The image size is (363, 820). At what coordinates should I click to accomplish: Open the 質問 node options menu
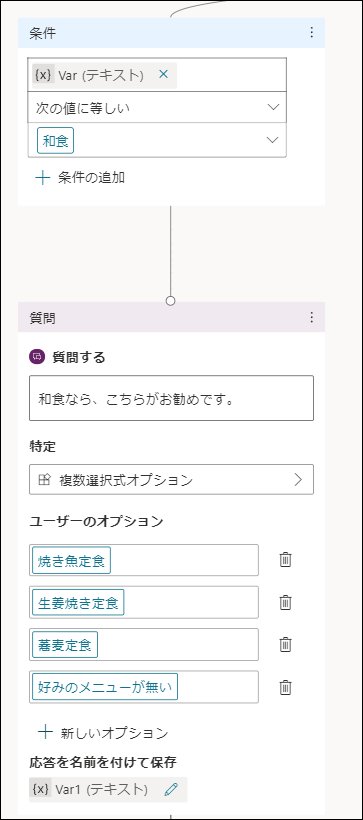tap(312, 317)
